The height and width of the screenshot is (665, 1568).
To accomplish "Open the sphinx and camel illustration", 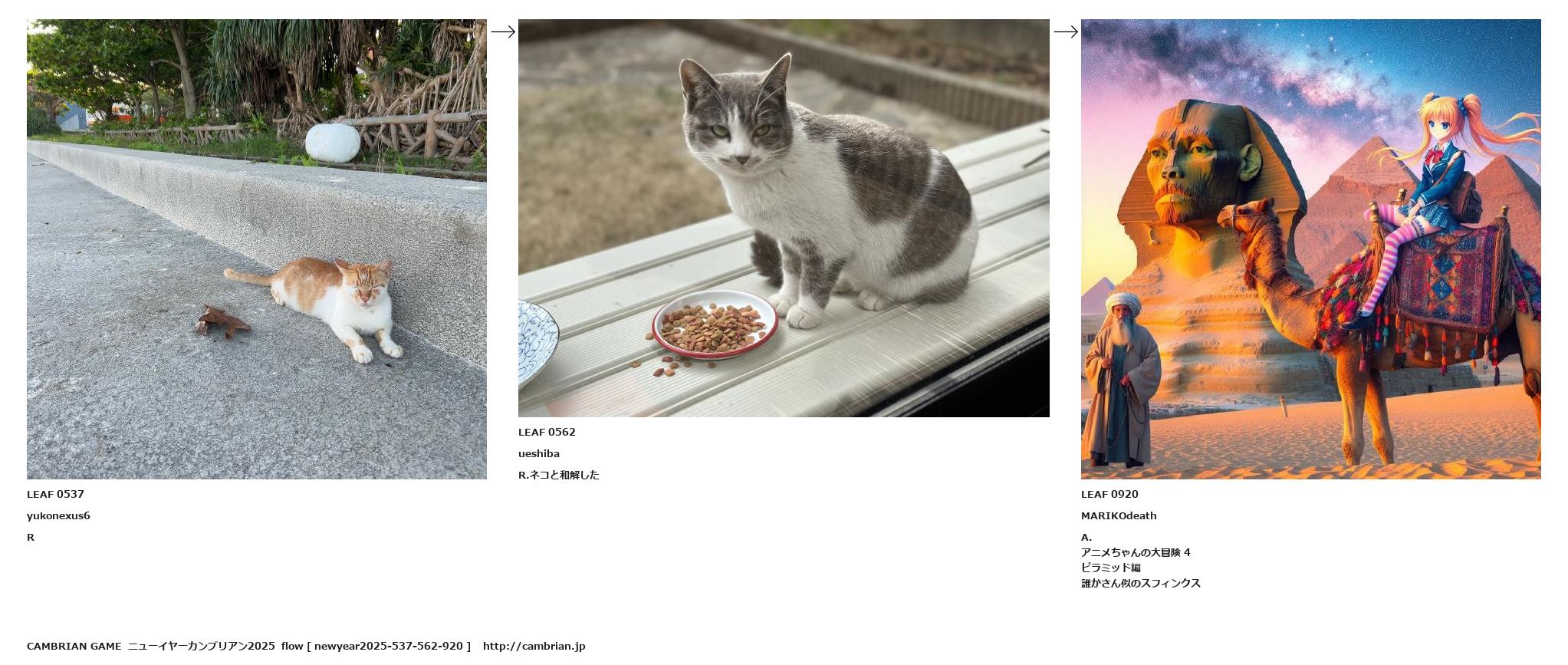I will [1311, 249].
